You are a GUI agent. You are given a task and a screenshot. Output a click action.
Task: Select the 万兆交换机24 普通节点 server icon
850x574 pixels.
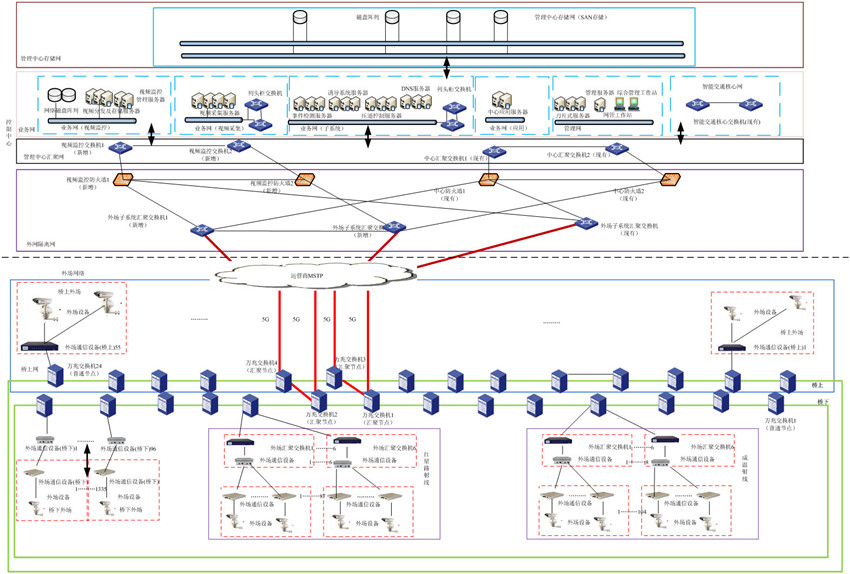pyautogui.click(x=55, y=375)
